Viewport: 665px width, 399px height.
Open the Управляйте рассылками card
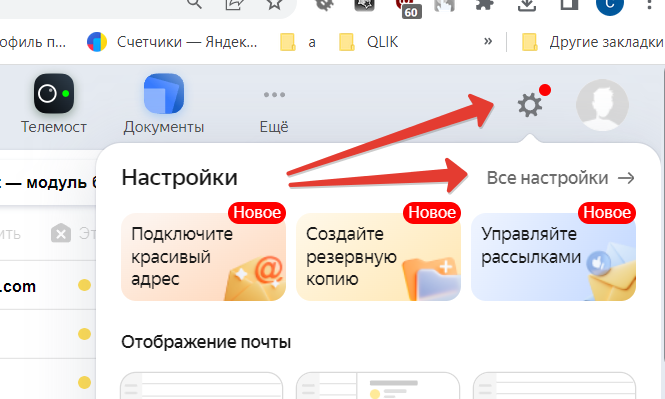point(553,257)
